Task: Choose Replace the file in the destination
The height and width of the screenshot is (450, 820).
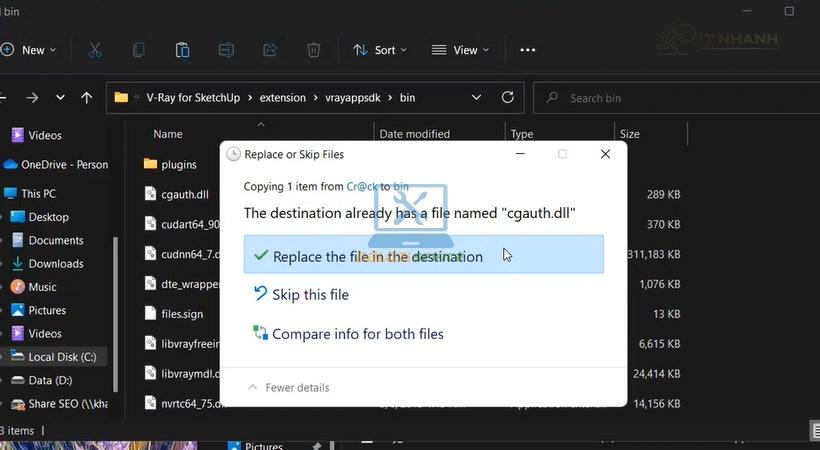Action: coord(424,254)
